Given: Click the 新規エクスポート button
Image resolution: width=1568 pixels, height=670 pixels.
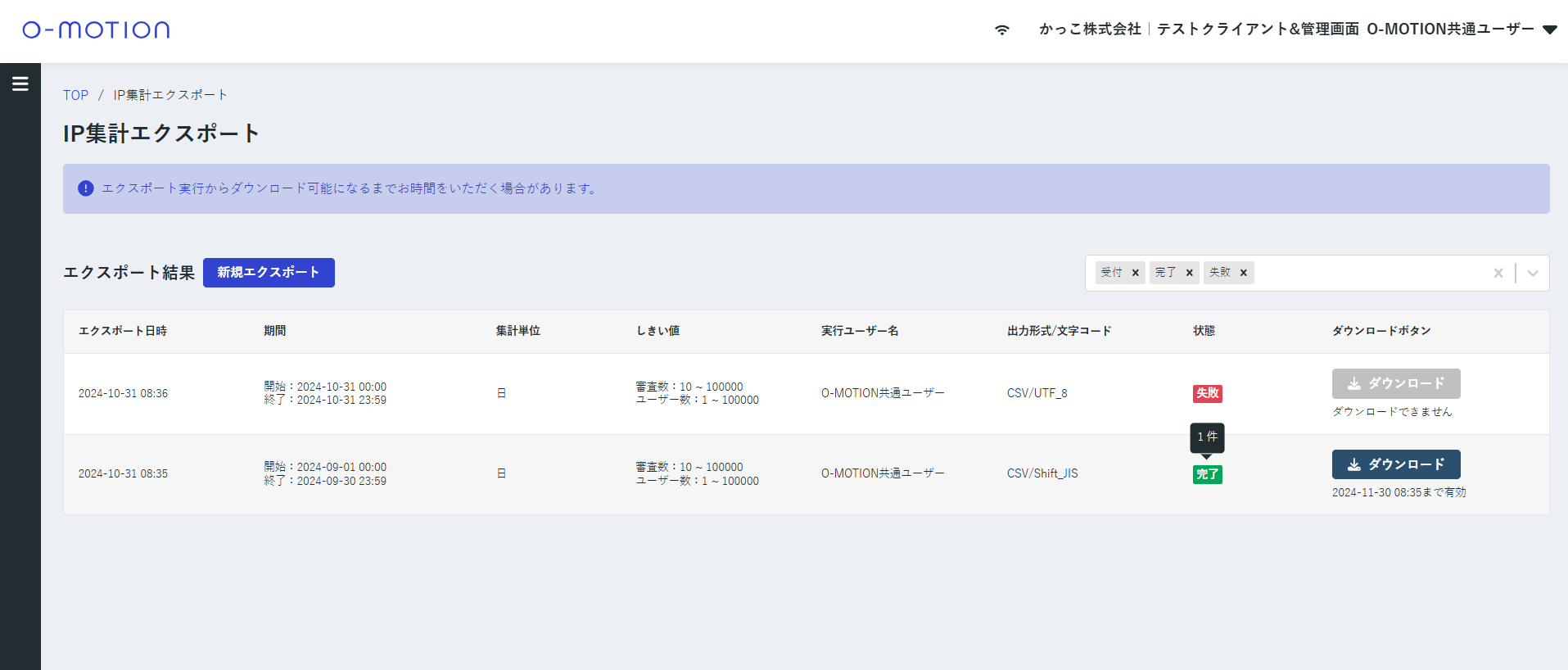Looking at the screenshot, I should pos(269,273).
